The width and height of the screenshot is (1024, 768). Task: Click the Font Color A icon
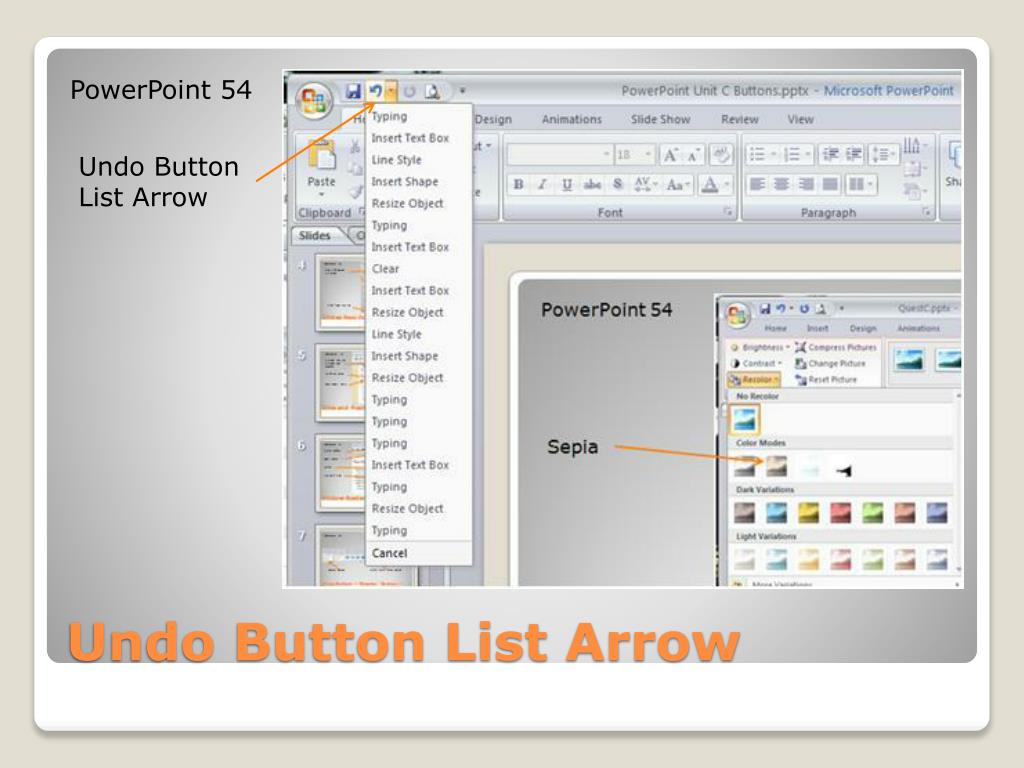tap(709, 184)
